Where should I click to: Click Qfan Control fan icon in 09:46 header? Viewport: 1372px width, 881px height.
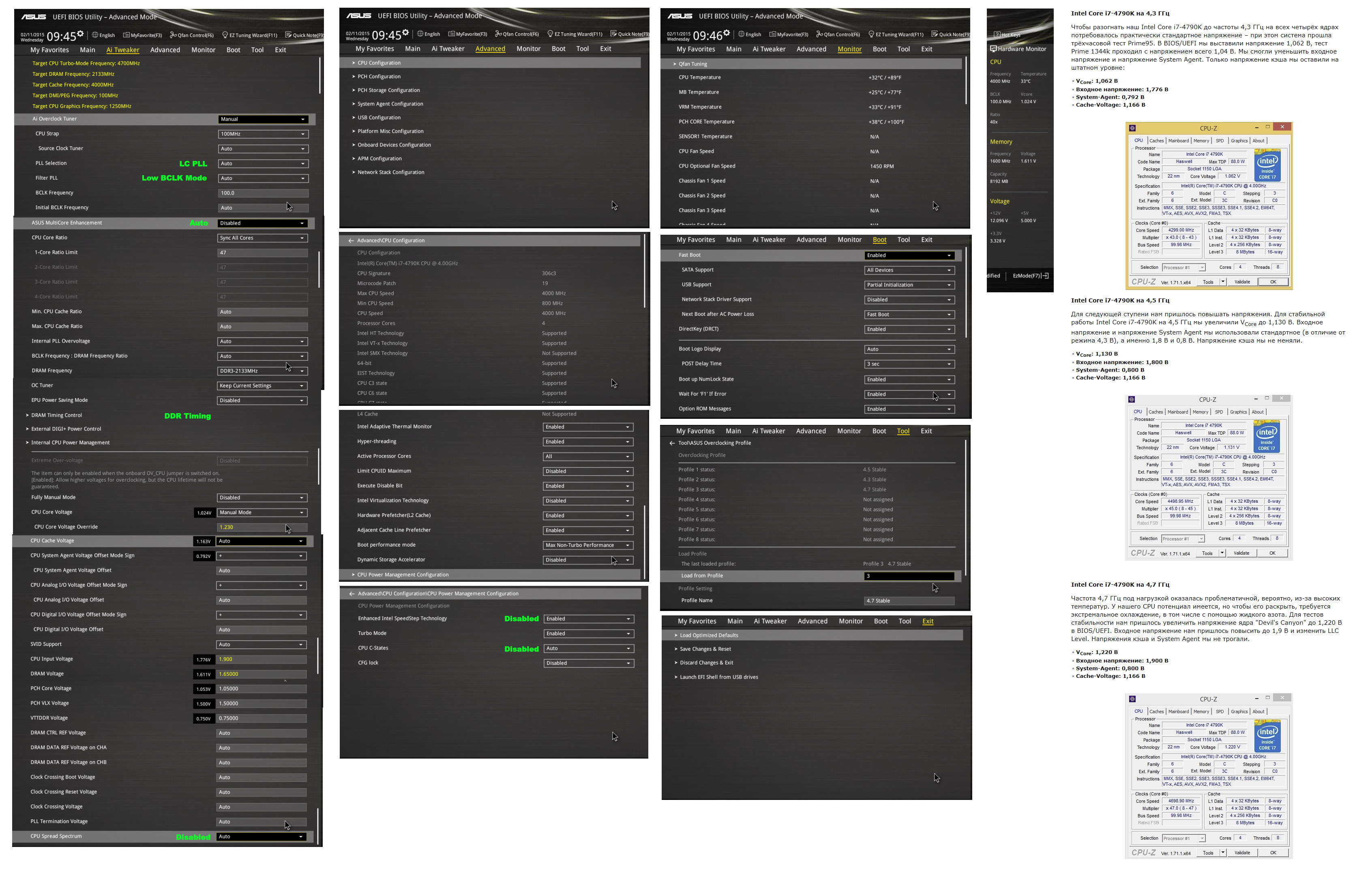(819, 34)
